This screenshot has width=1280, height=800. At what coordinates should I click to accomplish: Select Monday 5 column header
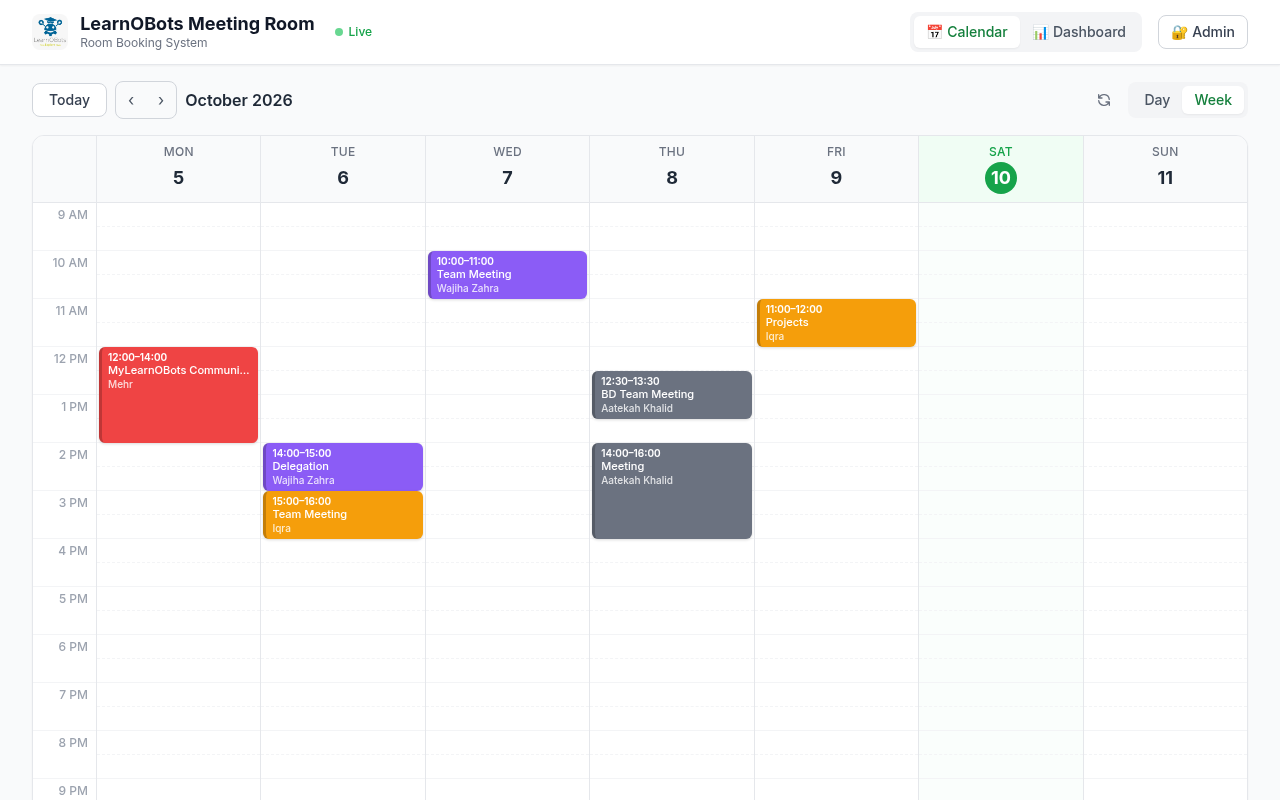pyautogui.click(x=179, y=169)
